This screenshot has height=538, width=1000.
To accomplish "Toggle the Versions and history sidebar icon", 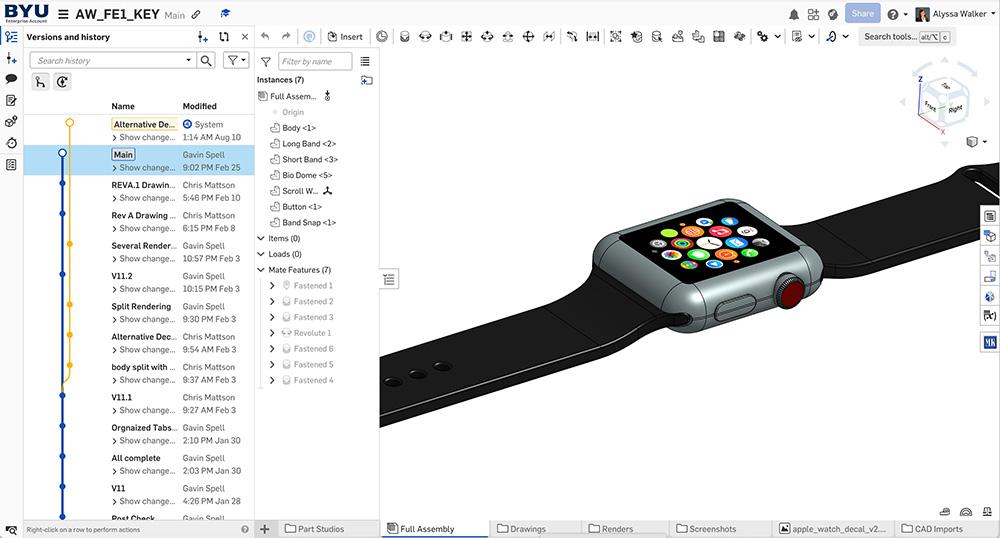I will click(x=11, y=36).
